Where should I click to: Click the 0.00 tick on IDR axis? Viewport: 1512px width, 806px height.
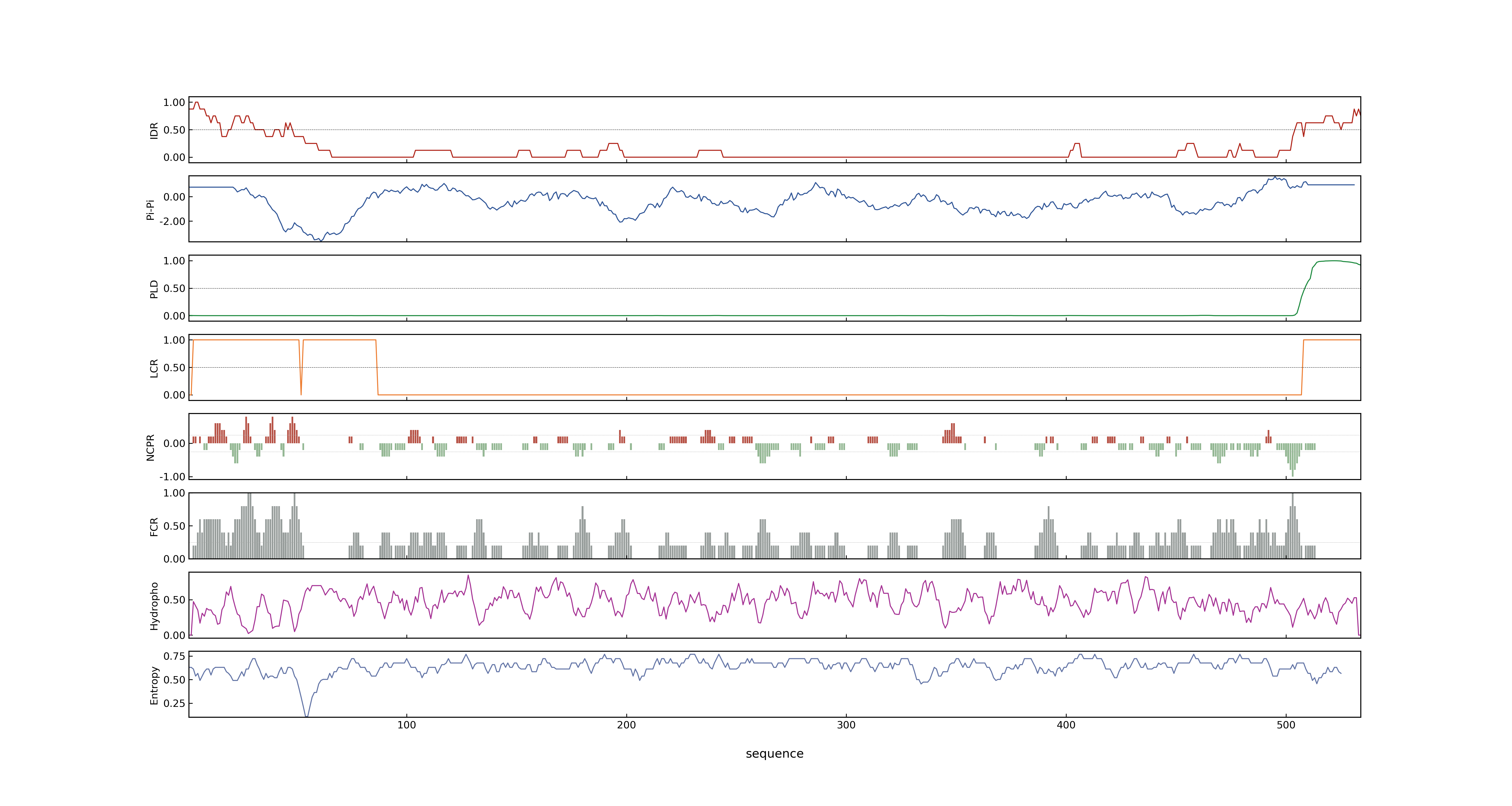[174, 157]
